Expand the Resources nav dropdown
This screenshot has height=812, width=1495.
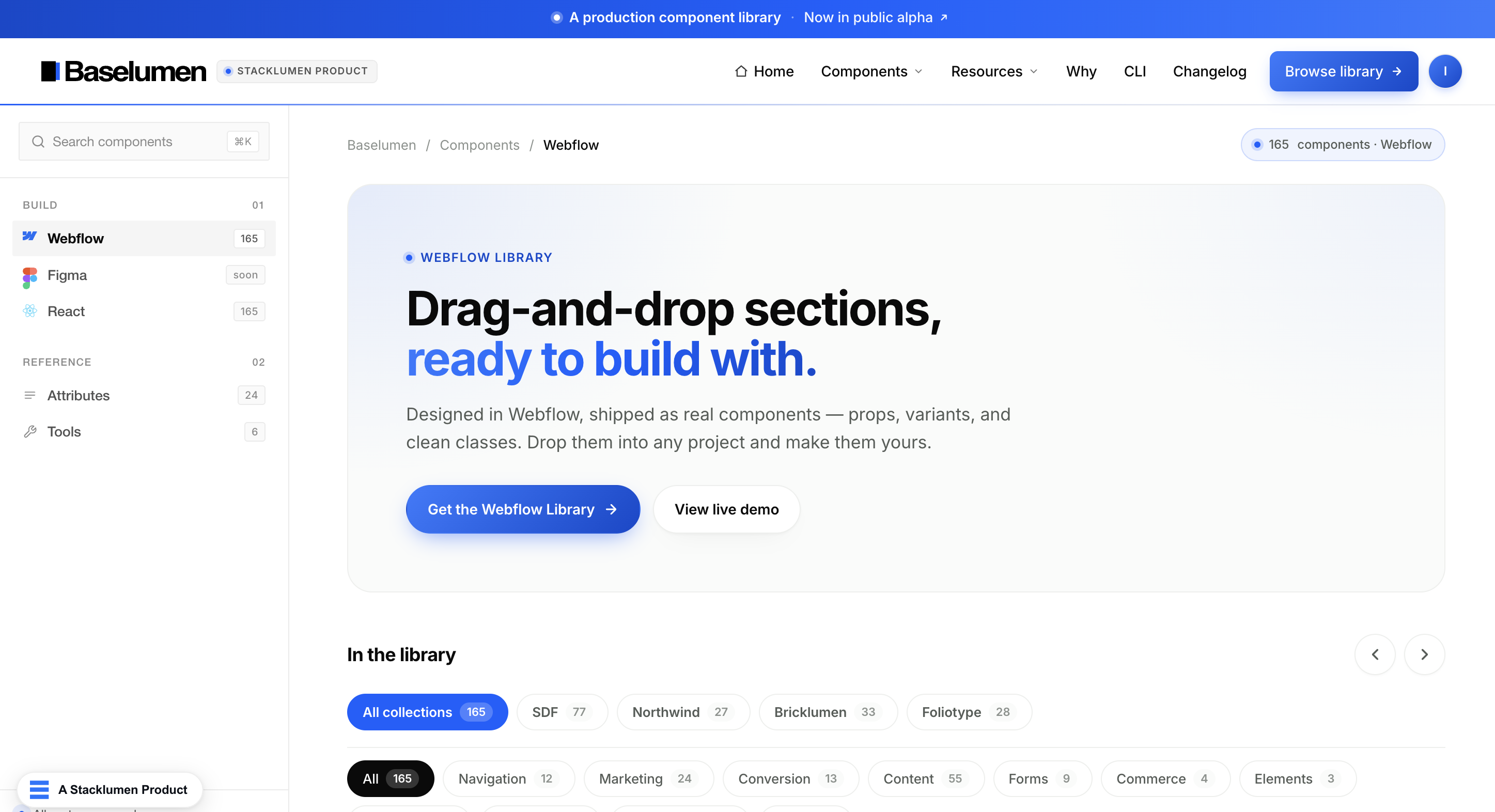tap(994, 71)
